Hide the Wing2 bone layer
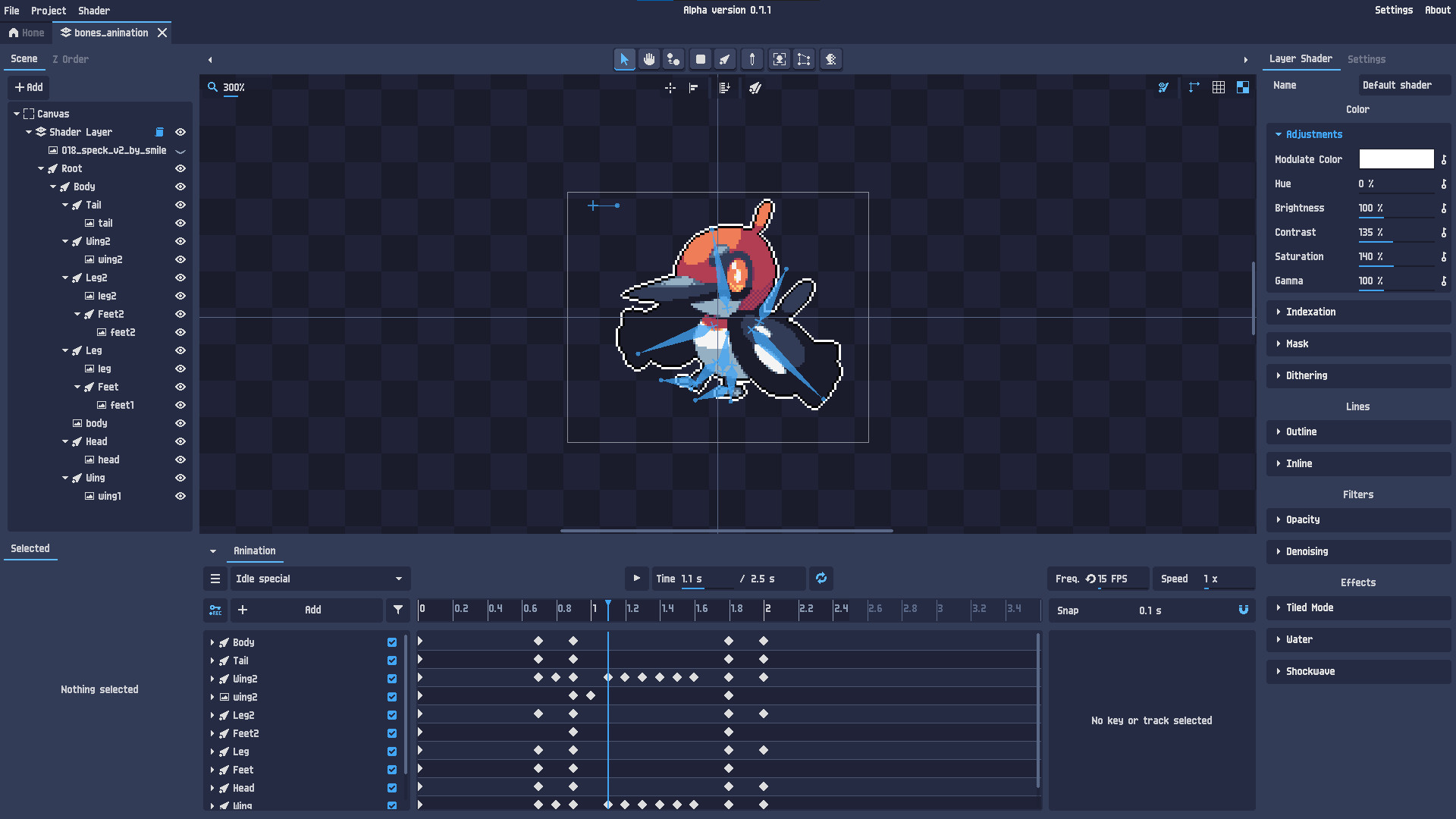The height and width of the screenshot is (819, 1456). point(180,241)
